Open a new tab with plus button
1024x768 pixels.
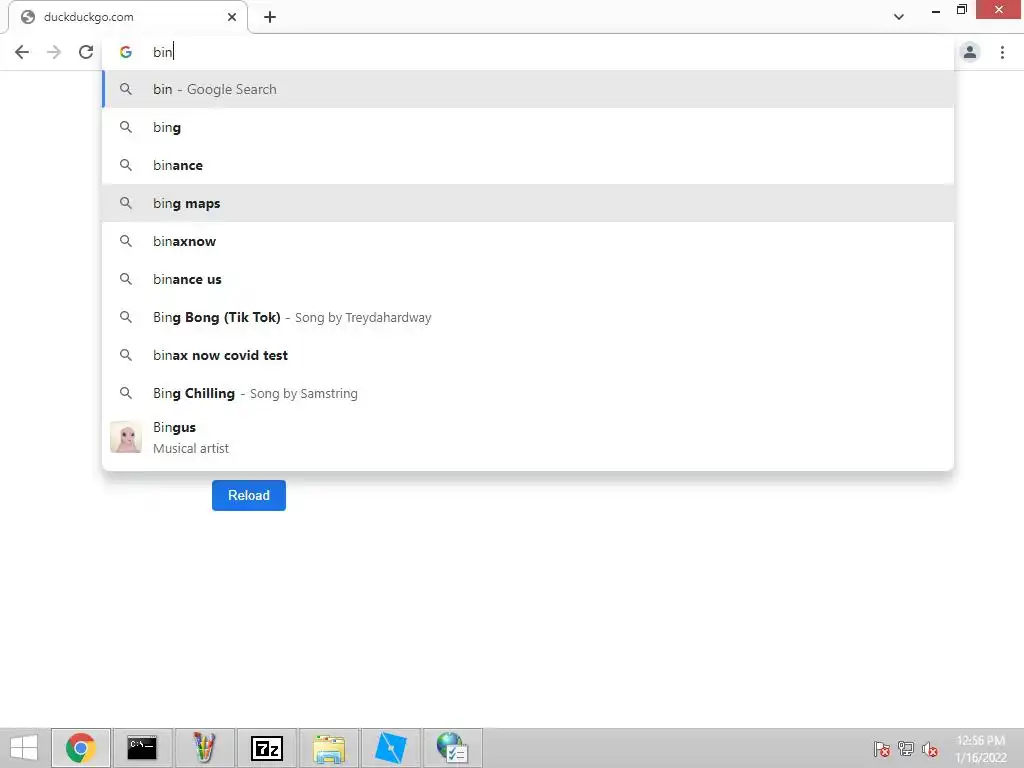tap(270, 17)
